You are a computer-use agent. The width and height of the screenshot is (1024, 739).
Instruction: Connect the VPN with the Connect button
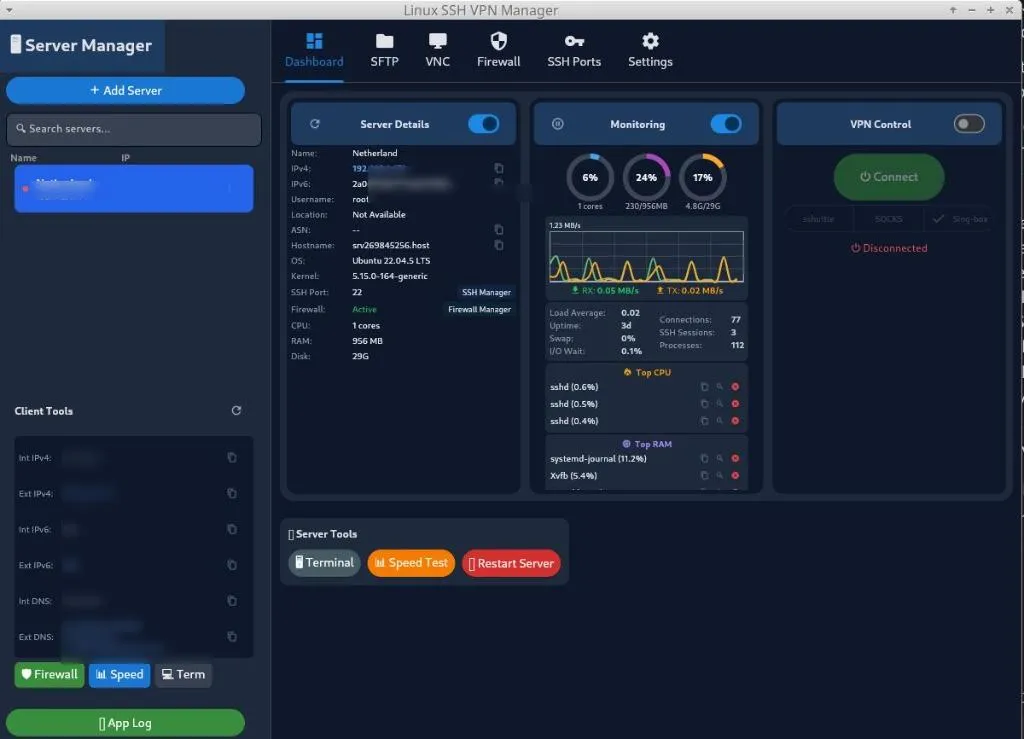click(x=889, y=177)
